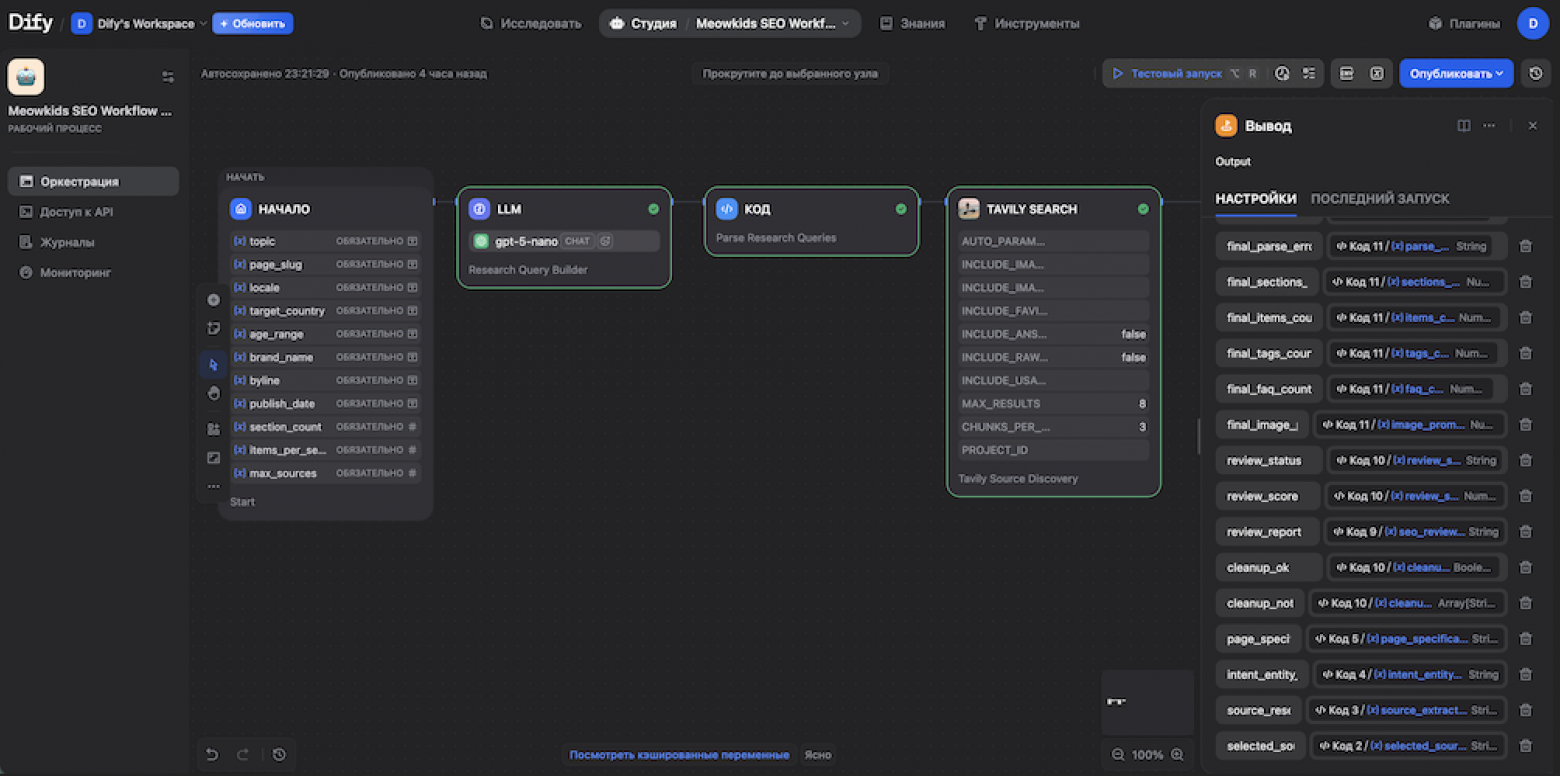Viewport: 1560px width, 776px height.
Task: Click the help book icon in Вывод panel
Action: tap(1464, 126)
